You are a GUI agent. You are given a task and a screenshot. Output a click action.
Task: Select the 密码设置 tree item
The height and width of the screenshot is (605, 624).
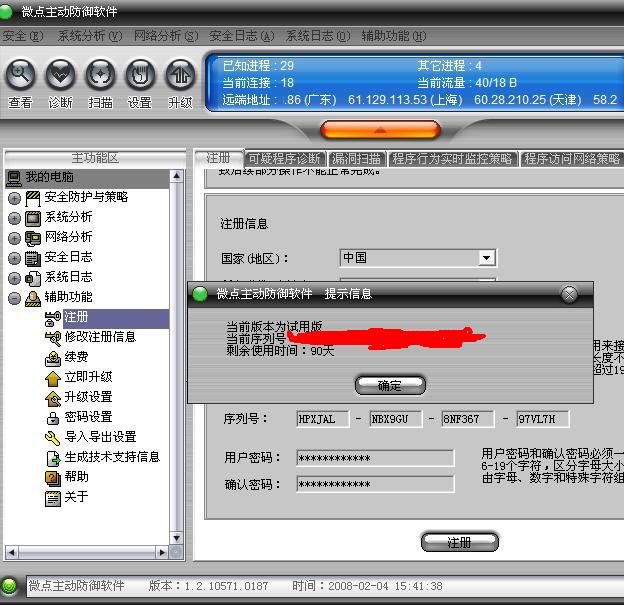88,418
